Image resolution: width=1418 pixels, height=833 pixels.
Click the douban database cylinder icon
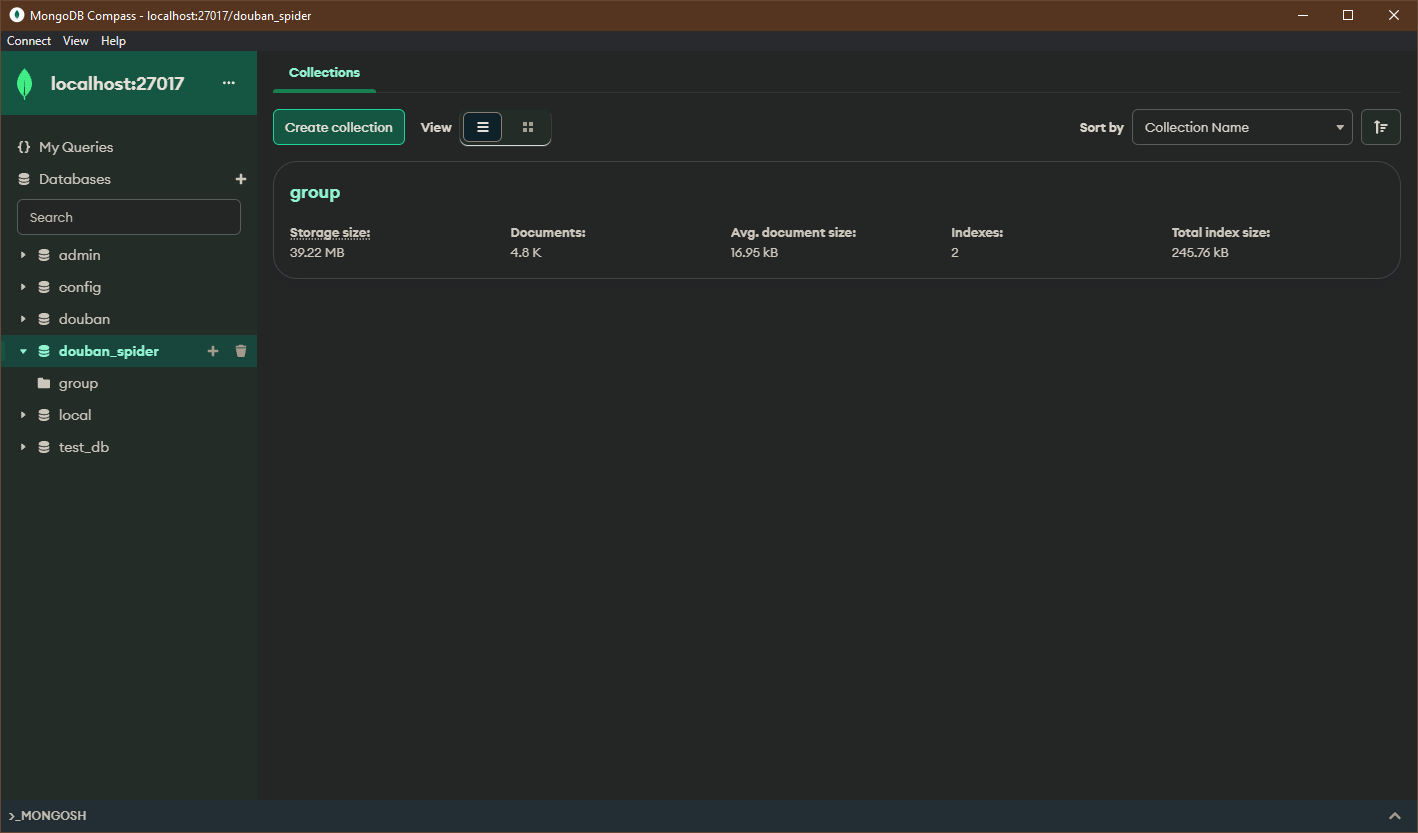coord(44,319)
